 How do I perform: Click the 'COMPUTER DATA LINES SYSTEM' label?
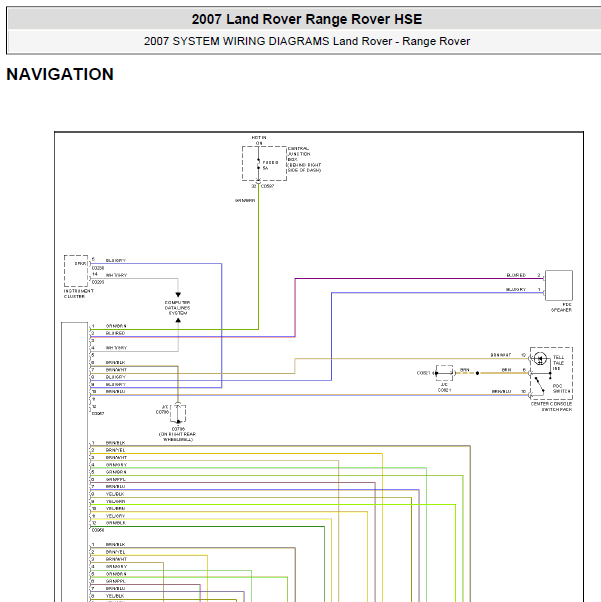(177, 308)
